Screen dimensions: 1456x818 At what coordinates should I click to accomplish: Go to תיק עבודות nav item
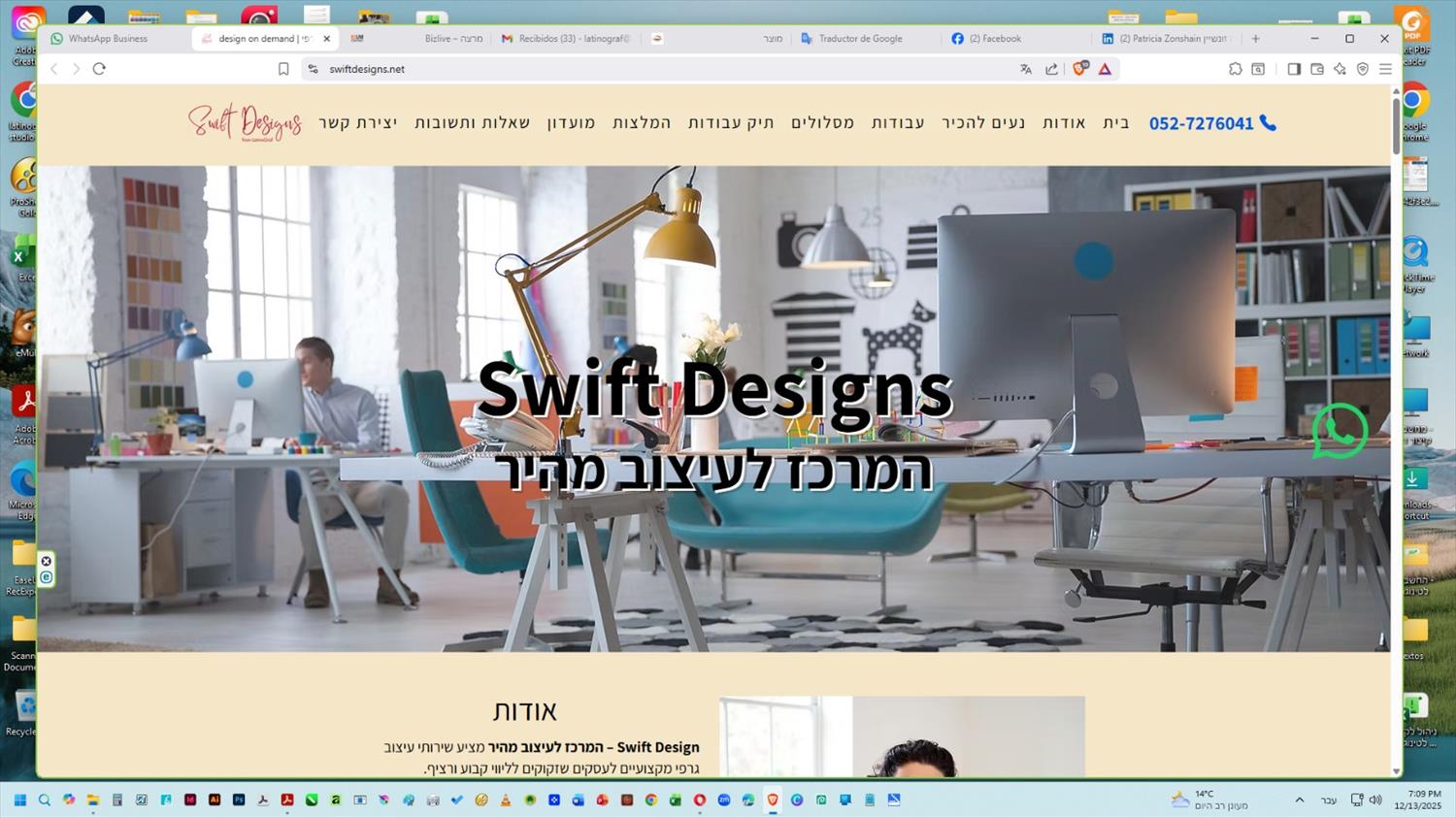pos(731,122)
